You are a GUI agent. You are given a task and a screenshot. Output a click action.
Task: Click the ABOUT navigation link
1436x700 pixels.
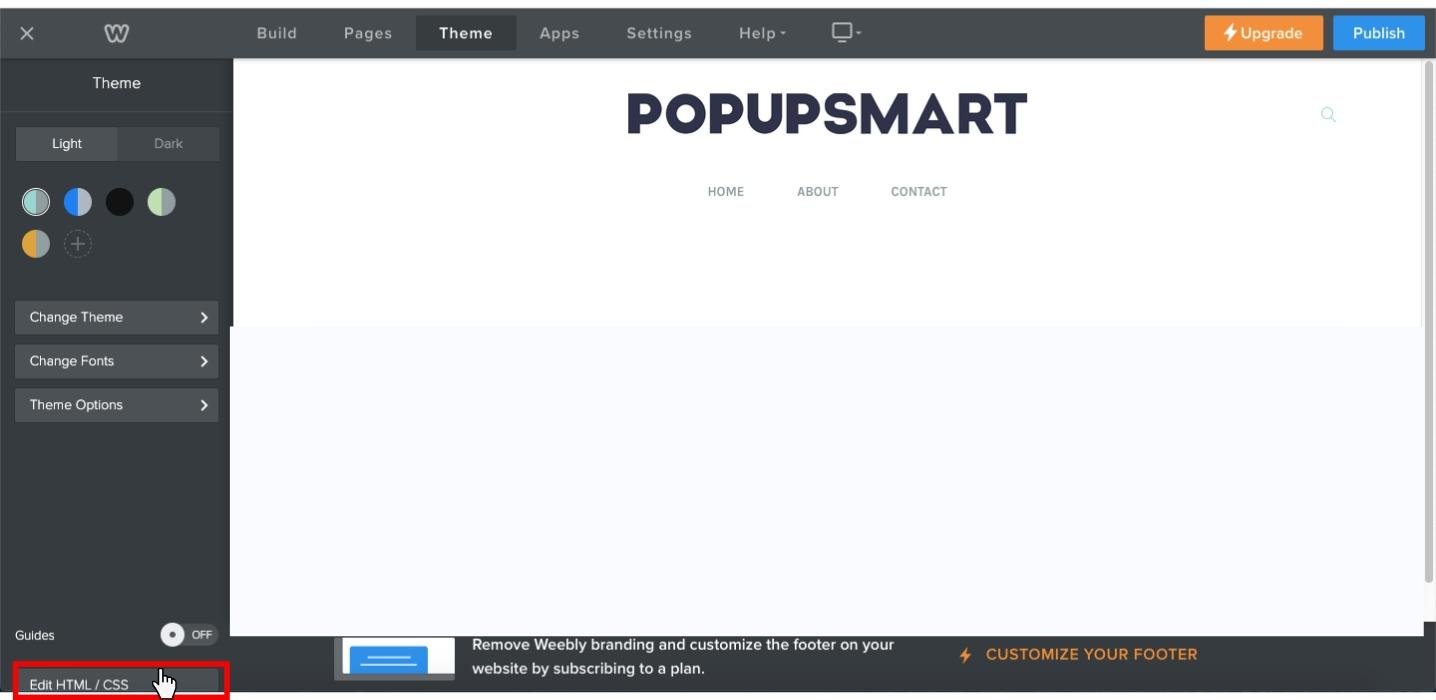click(818, 192)
